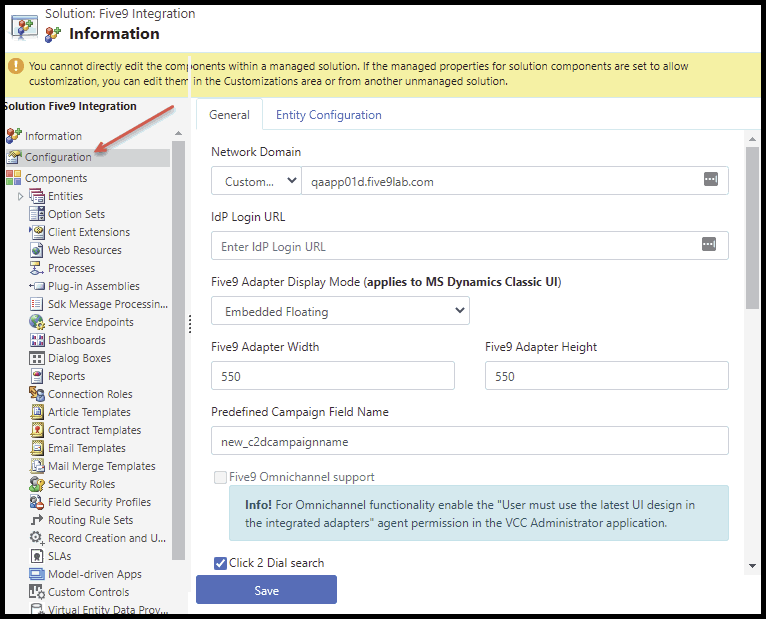The width and height of the screenshot is (766, 619).
Task: Click the Dialog Boxes icon
Action: (37, 358)
